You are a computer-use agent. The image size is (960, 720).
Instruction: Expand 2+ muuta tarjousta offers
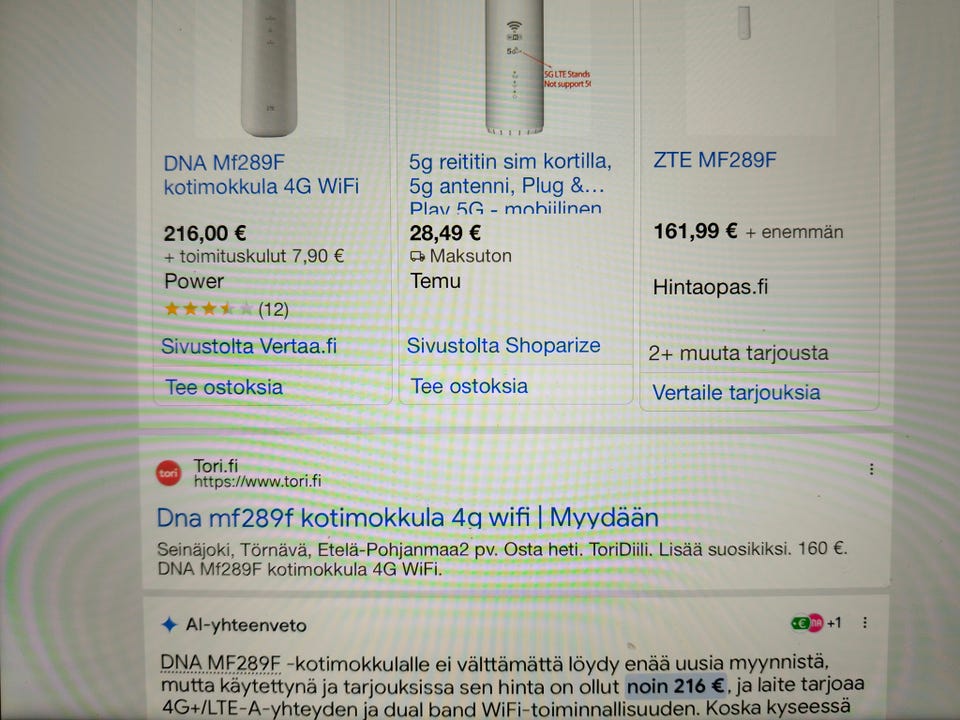click(x=738, y=353)
